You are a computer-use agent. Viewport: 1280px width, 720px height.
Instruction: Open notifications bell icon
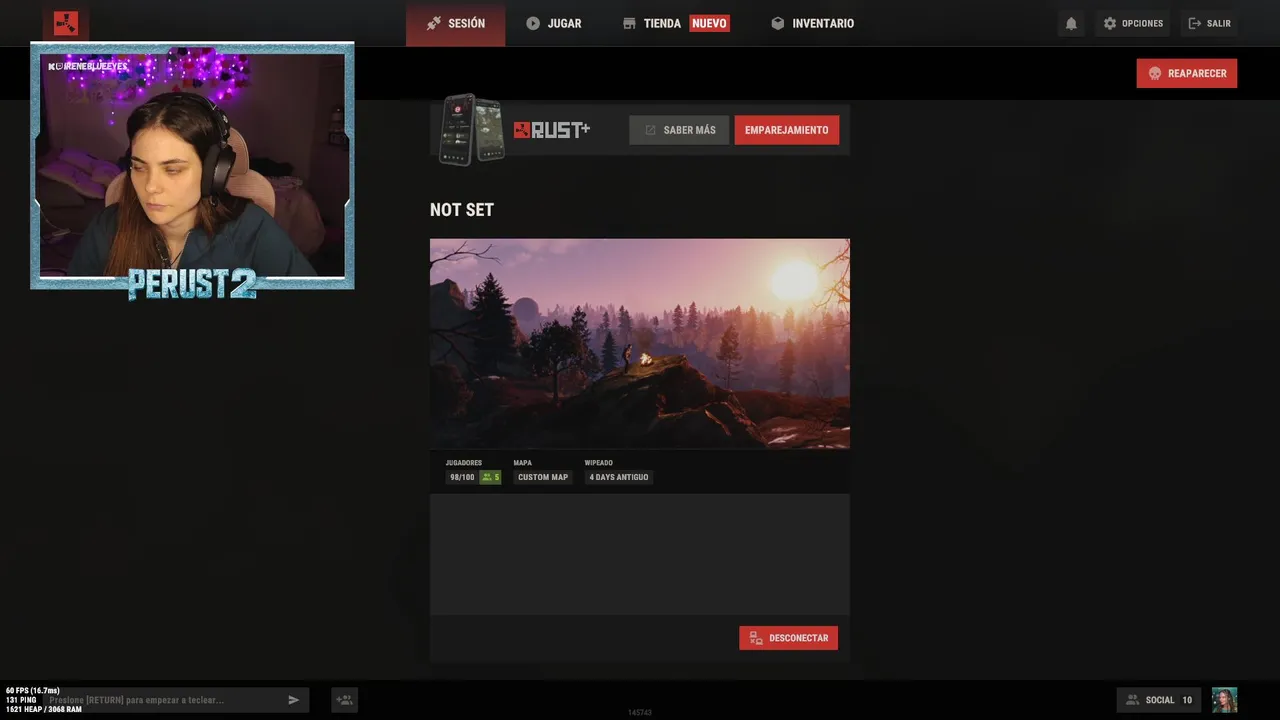coord(1071,23)
